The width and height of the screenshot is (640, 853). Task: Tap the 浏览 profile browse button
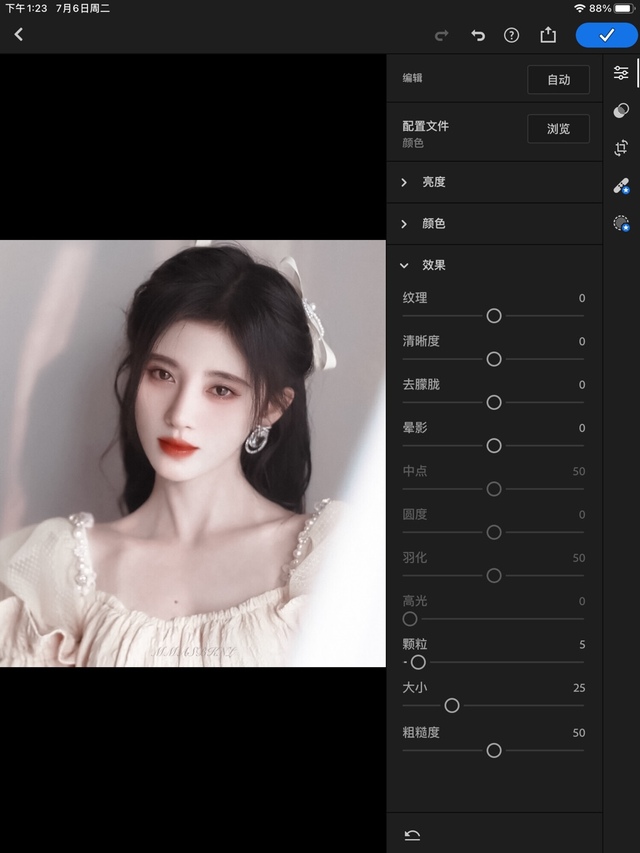click(x=558, y=129)
